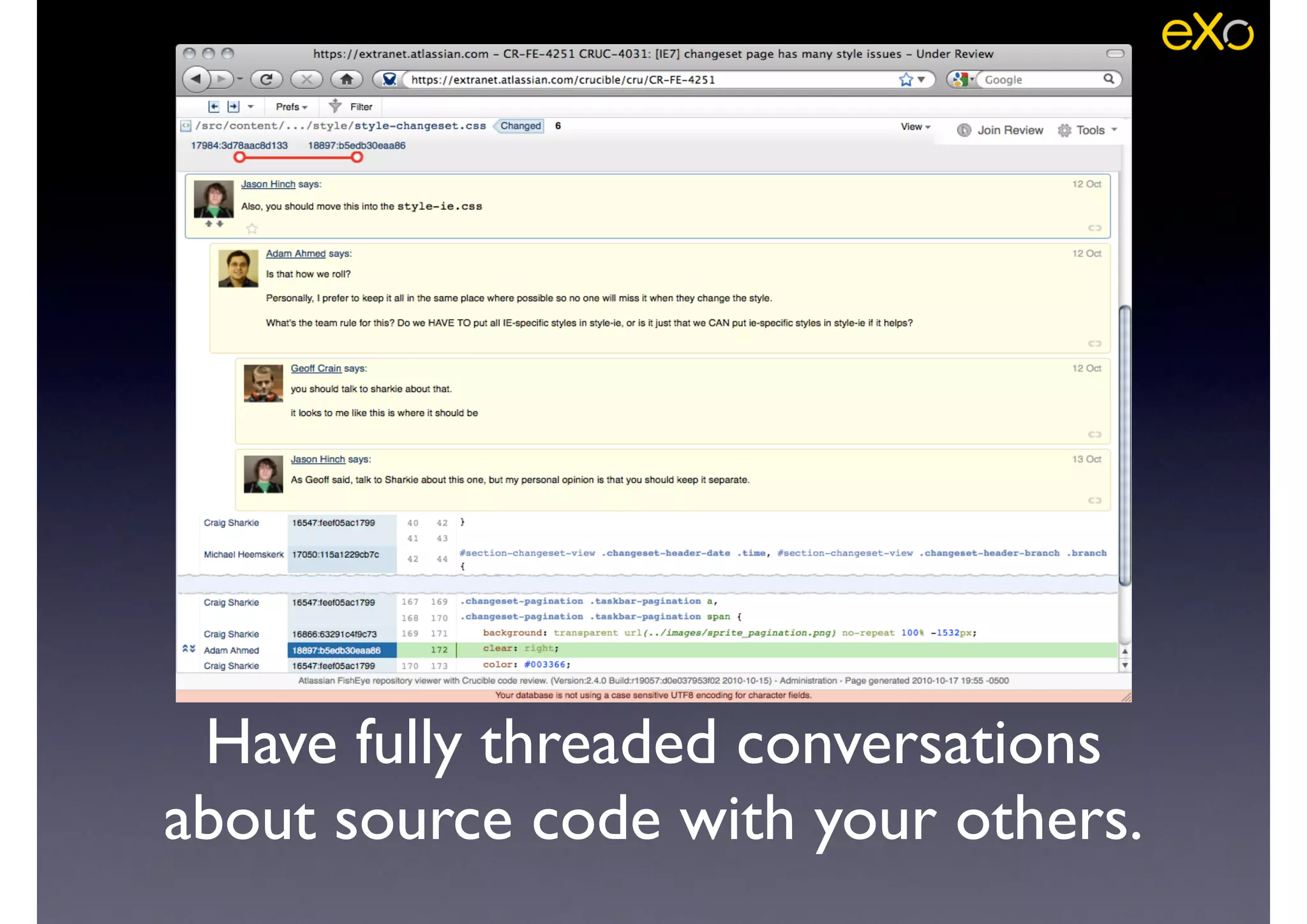Star Jason Hinch's first comment
Viewport: 1307px width, 924px height.
(252, 228)
